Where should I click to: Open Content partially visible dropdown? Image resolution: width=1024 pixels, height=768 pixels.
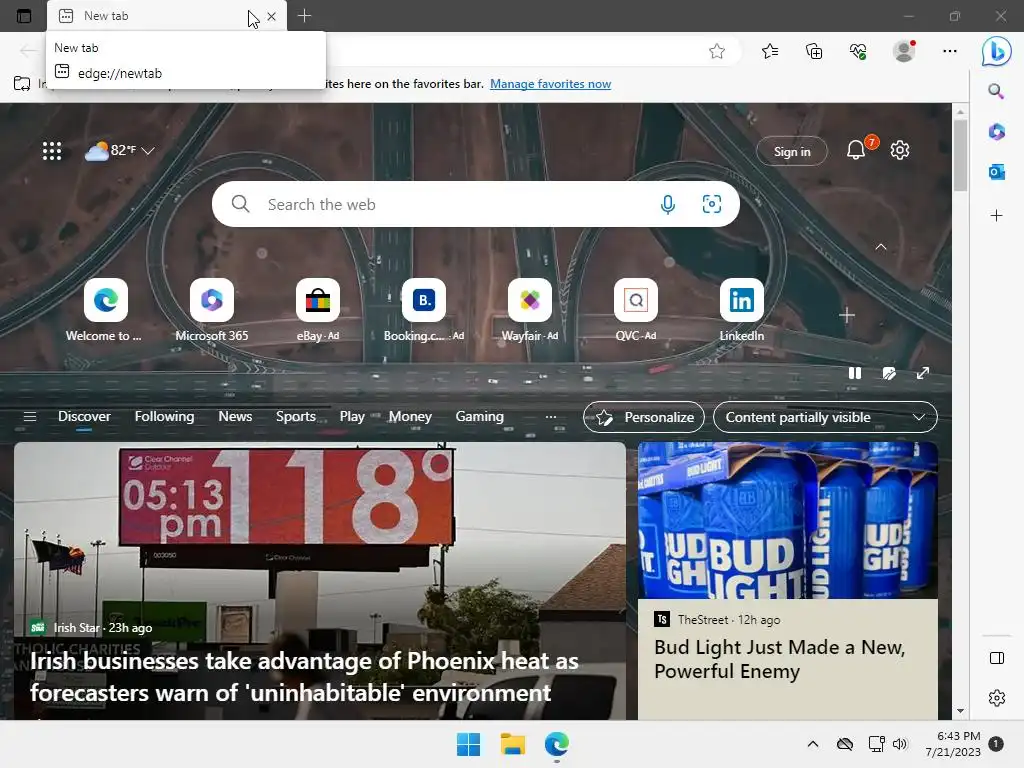coord(825,417)
